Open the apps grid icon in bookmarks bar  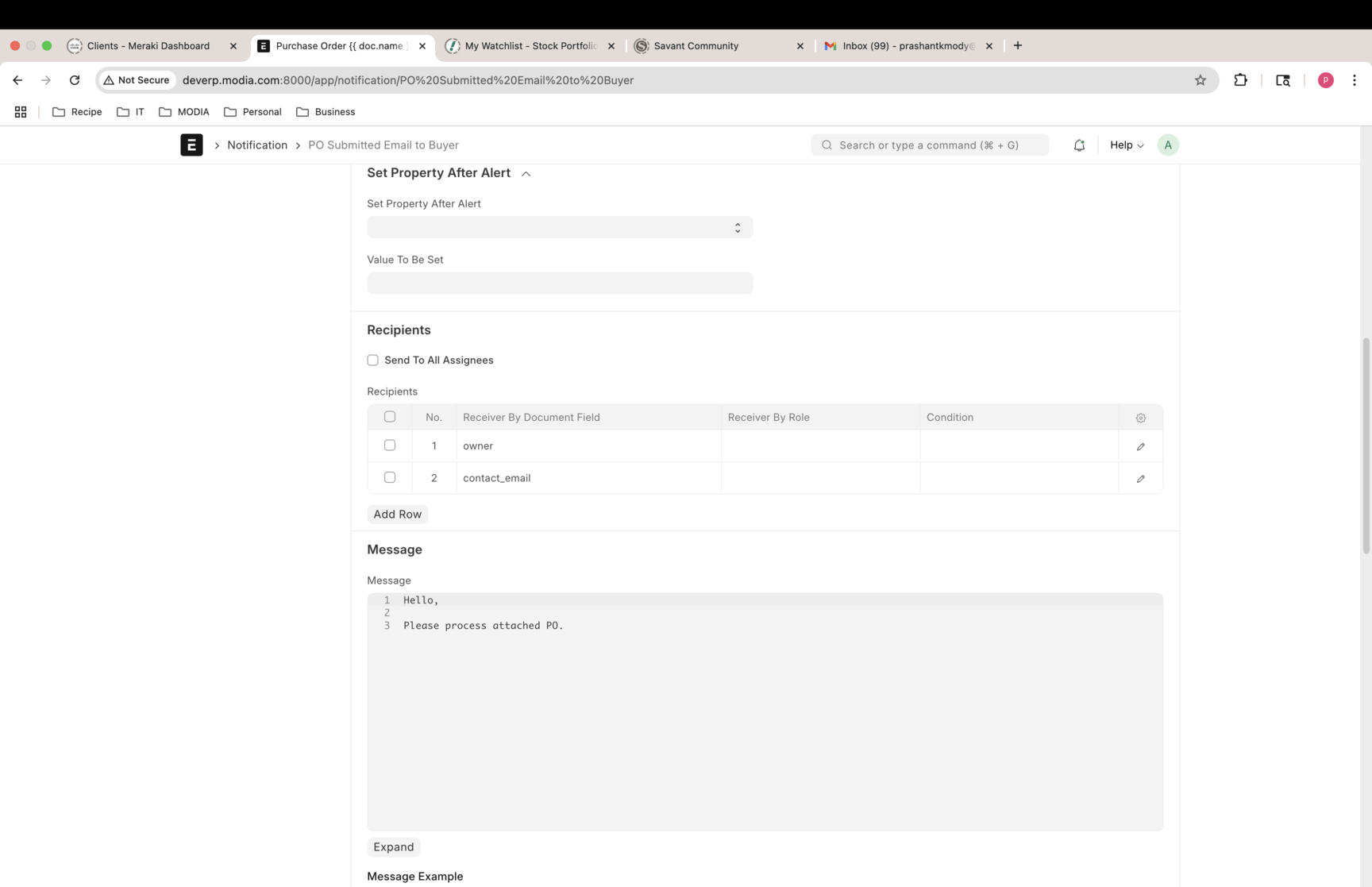coord(21,112)
